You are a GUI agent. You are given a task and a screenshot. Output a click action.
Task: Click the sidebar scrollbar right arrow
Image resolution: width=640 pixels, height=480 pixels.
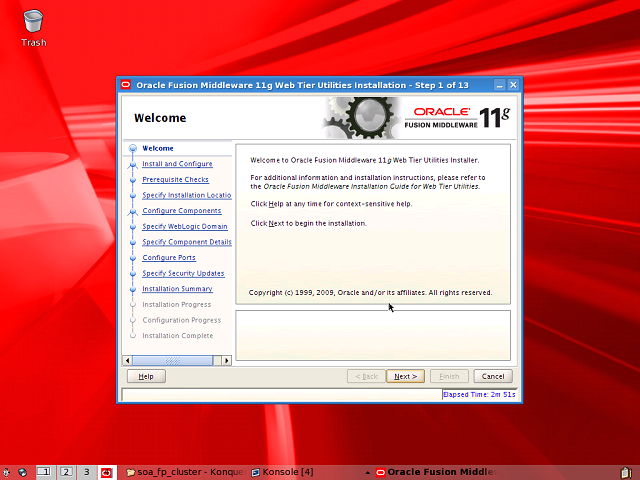227,360
